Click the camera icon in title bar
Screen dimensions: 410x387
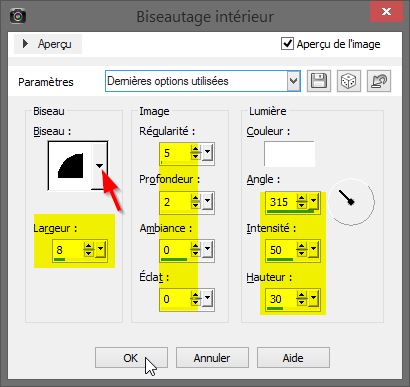18,16
